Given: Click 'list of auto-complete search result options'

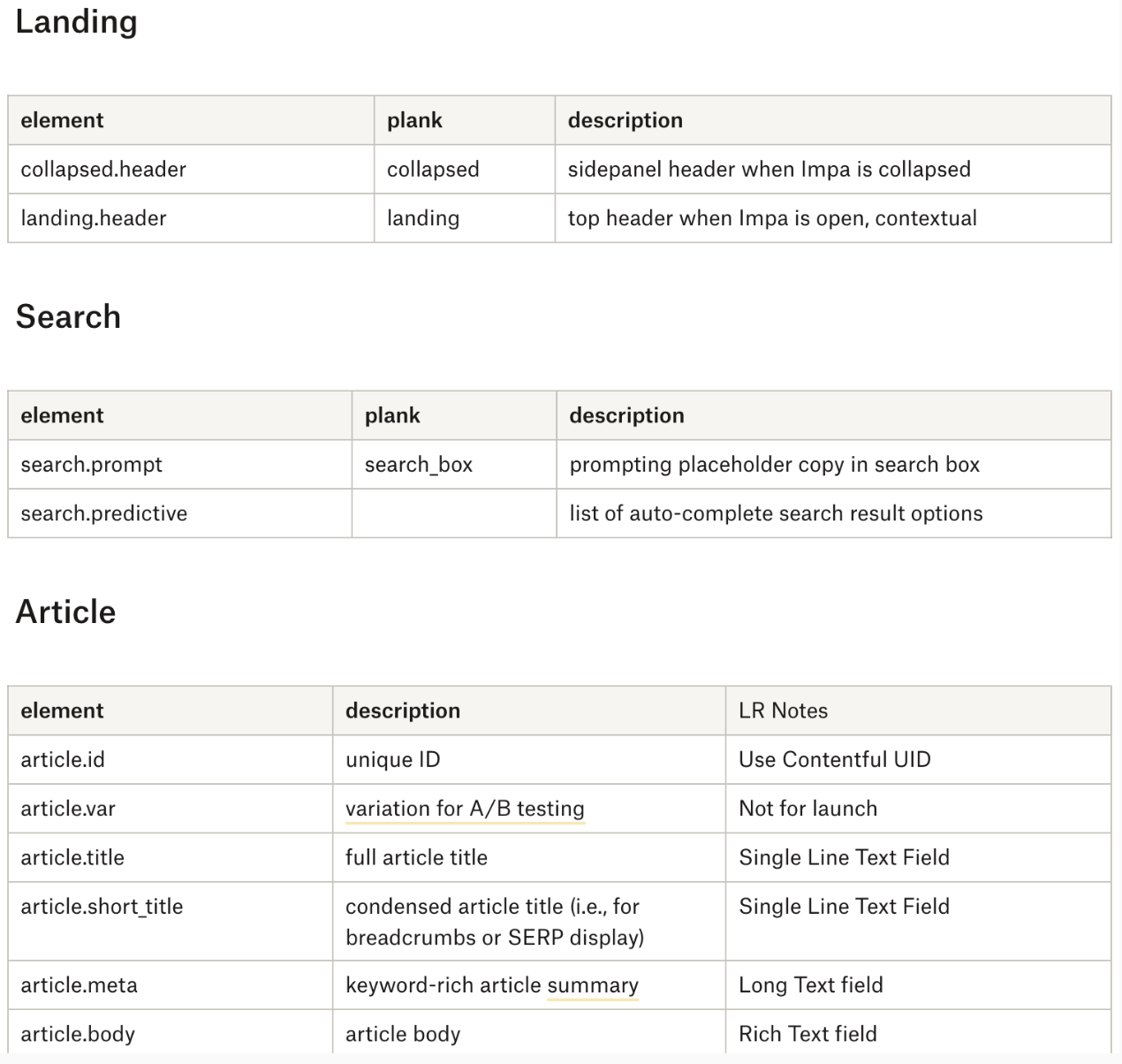Looking at the screenshot, I should 776,513.
